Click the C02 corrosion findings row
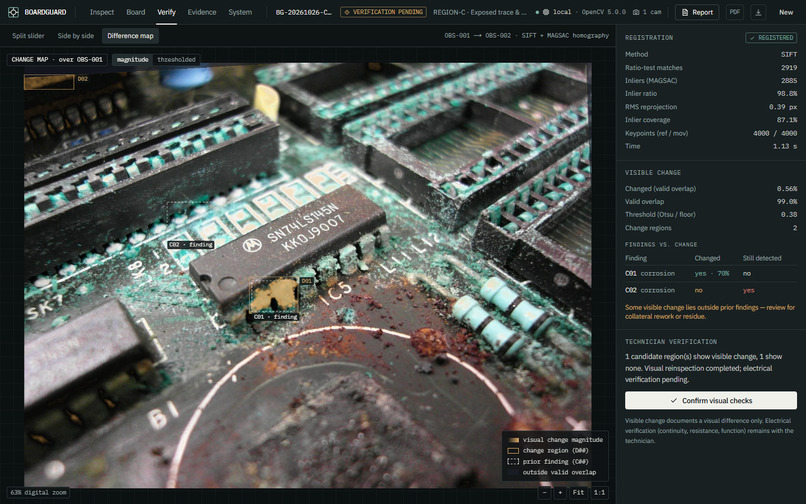 click(711, 290)
